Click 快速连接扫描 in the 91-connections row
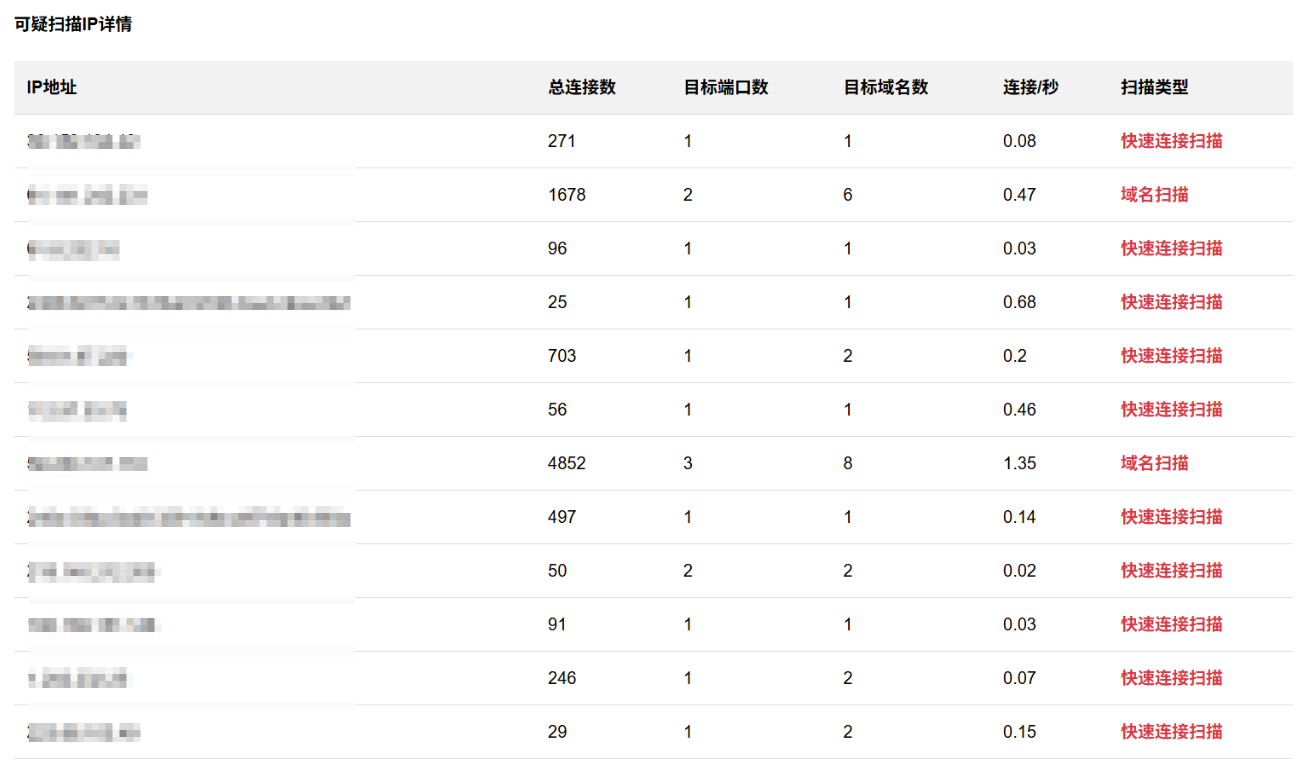1314x768 pixels. click(x=1172, y=624)
